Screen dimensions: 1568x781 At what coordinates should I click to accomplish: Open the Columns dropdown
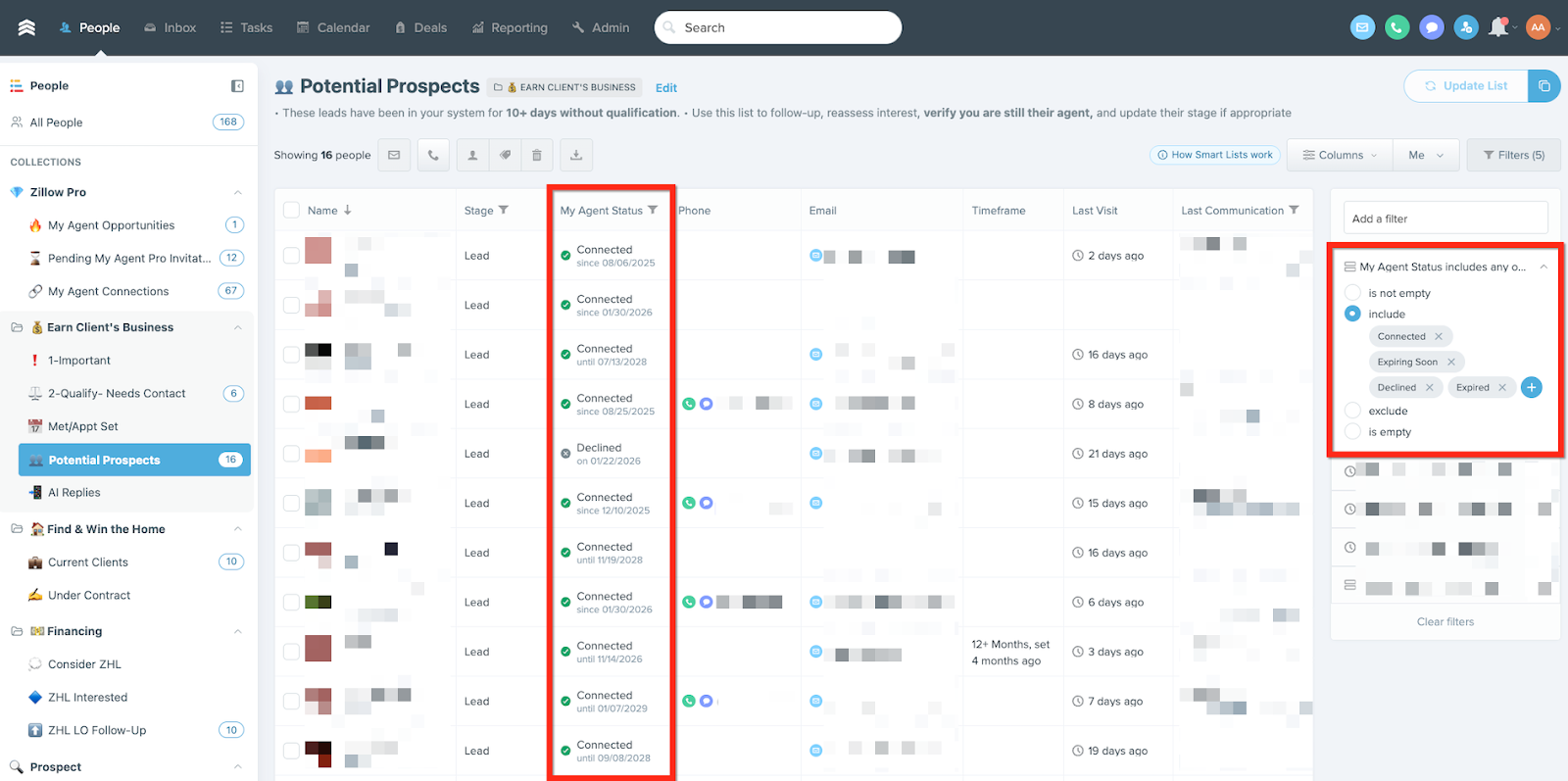tap(1339, 155)
